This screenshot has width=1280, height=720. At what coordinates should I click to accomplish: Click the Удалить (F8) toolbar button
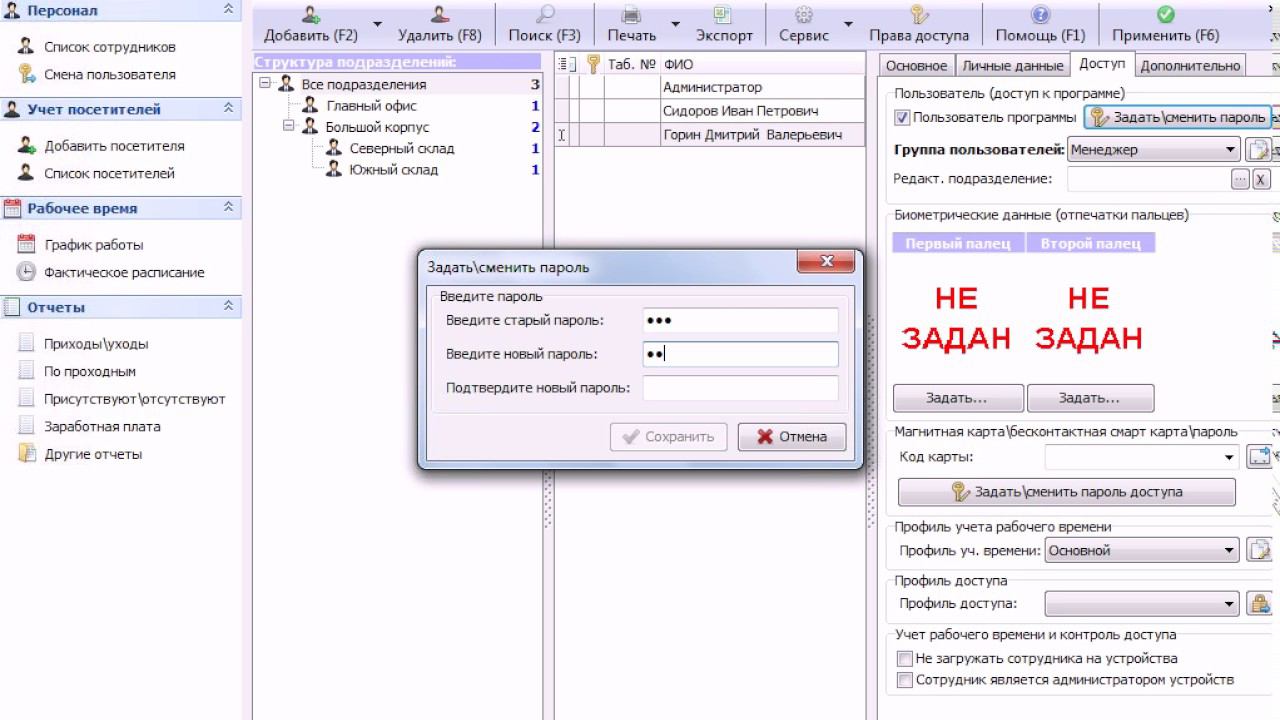click(439, 25)
